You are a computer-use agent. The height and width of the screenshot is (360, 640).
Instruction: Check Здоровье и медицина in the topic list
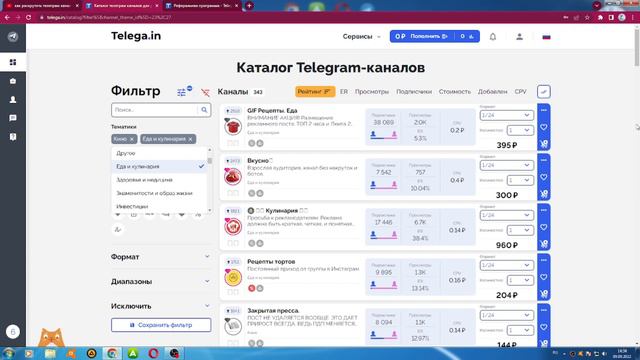coord(160,180)
